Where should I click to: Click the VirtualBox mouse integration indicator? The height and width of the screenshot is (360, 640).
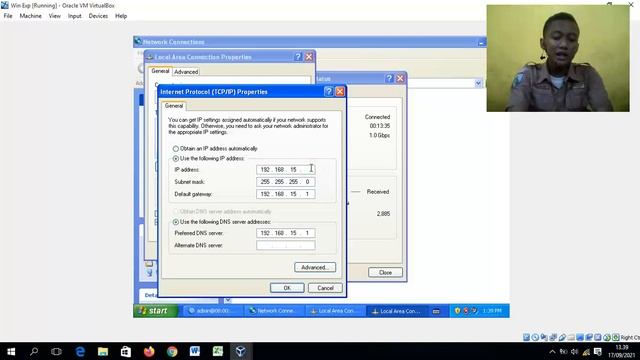pyautogui.click(x=607, y=337)
